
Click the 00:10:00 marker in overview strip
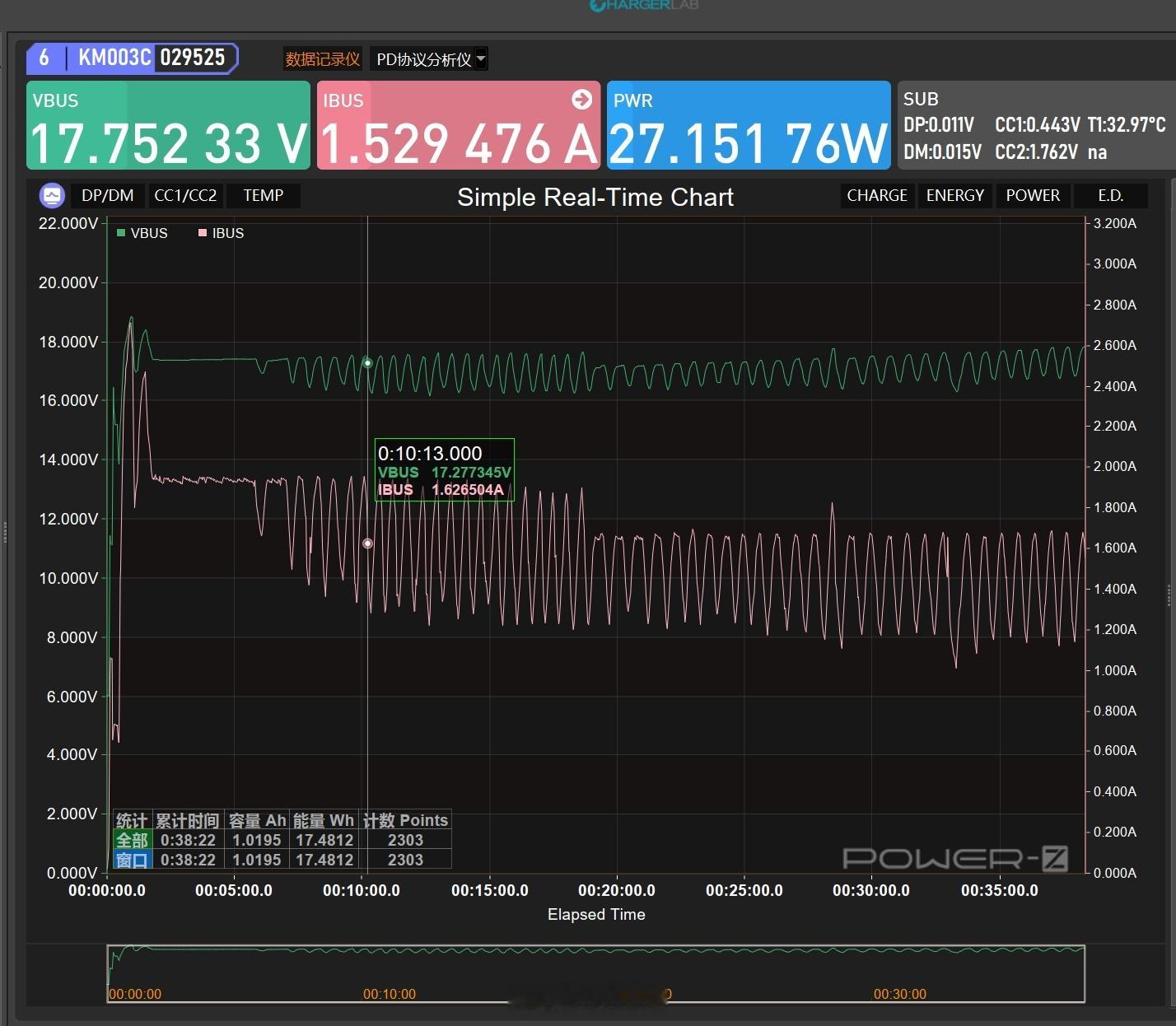[x=390, y=994]
